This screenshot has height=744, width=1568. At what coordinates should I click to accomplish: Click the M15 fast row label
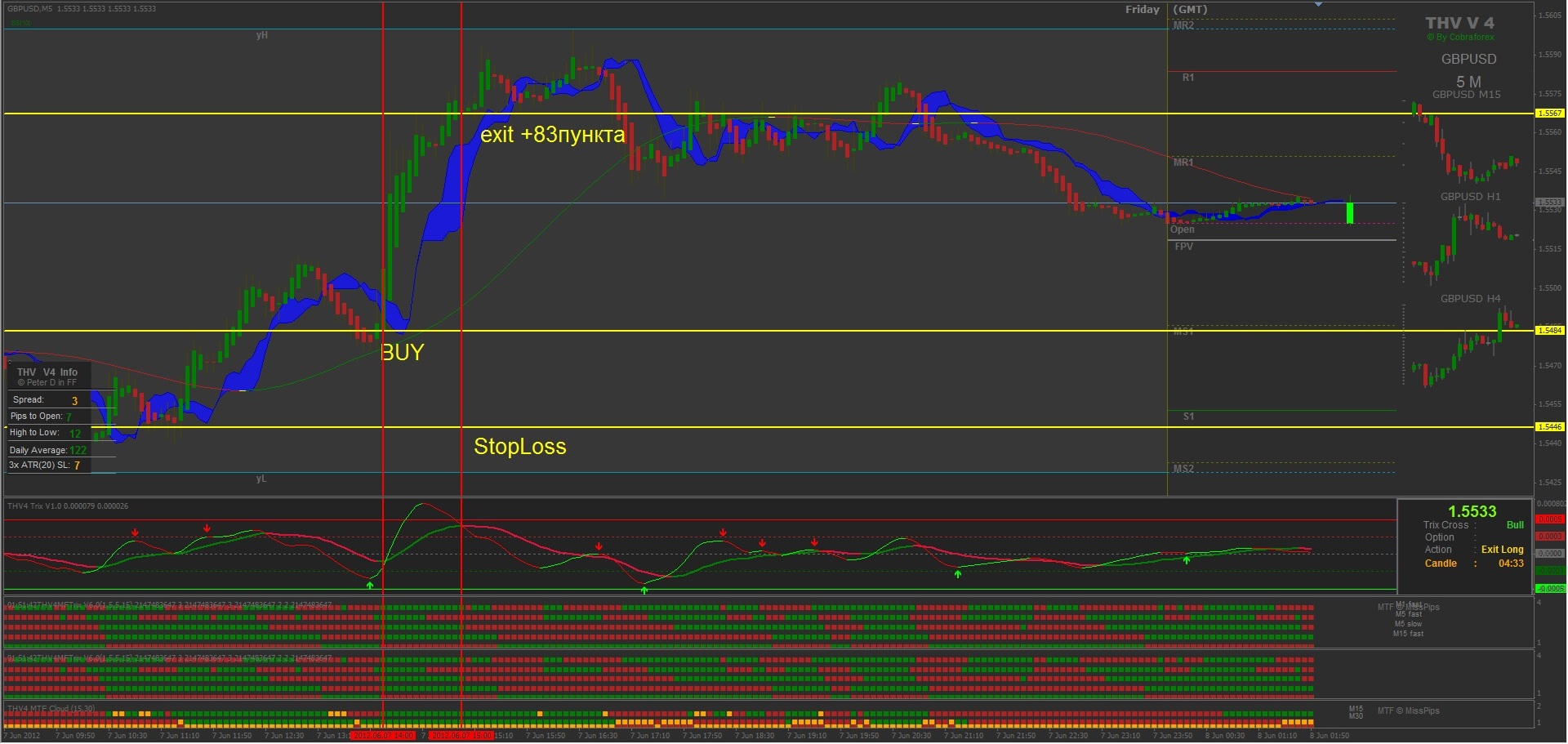[1408, 634]
